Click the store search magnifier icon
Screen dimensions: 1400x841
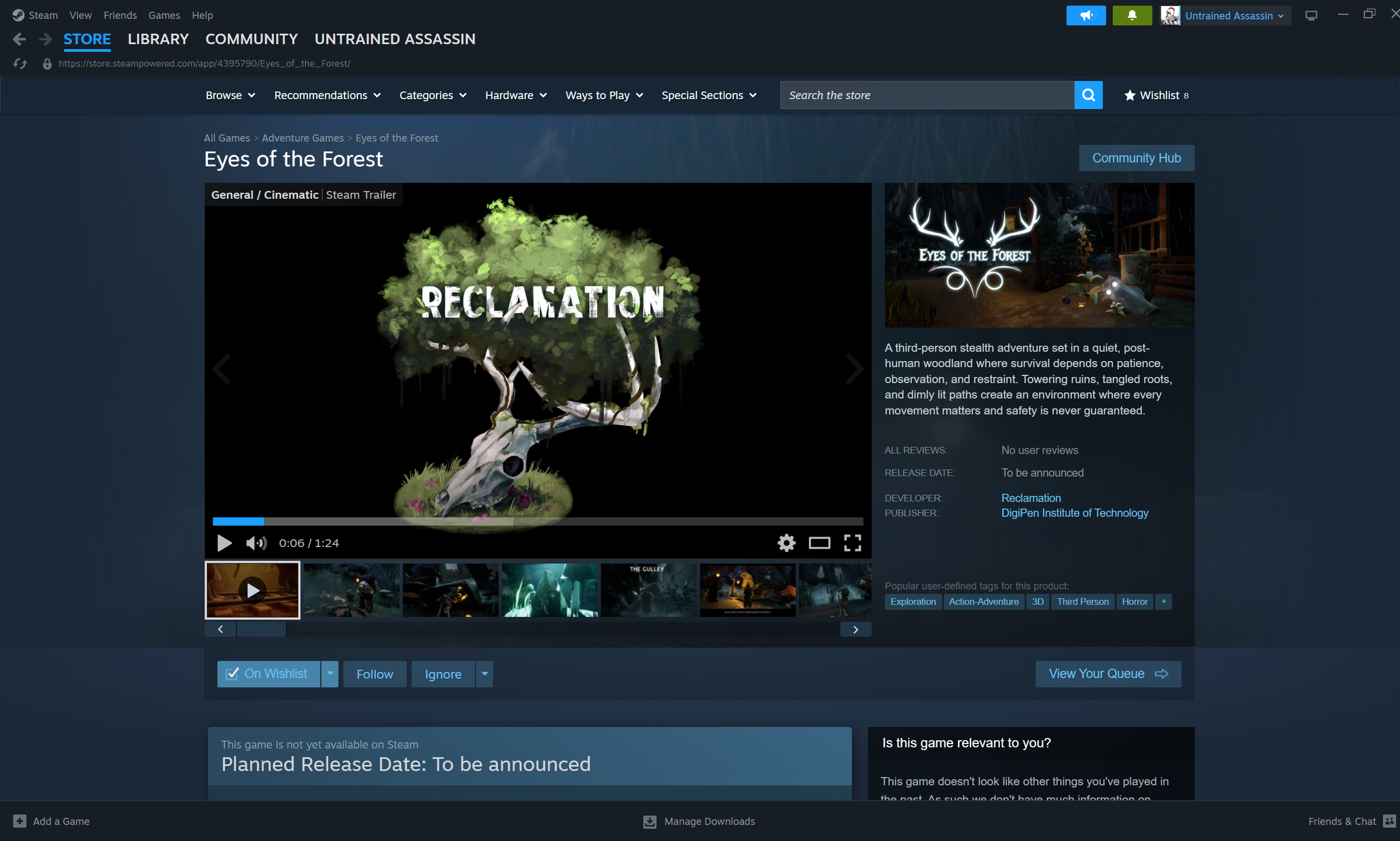pos(1088,95)
